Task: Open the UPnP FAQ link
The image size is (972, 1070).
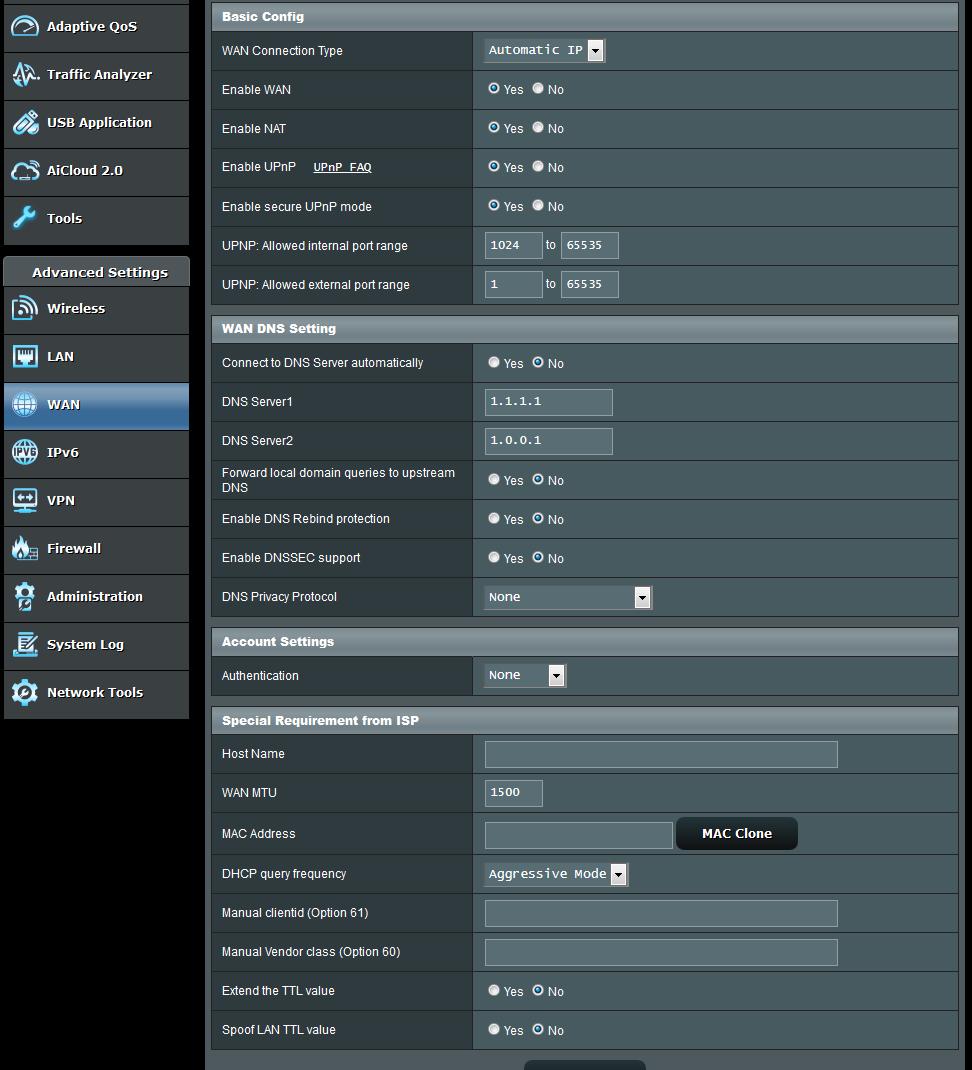Action: 342,167
